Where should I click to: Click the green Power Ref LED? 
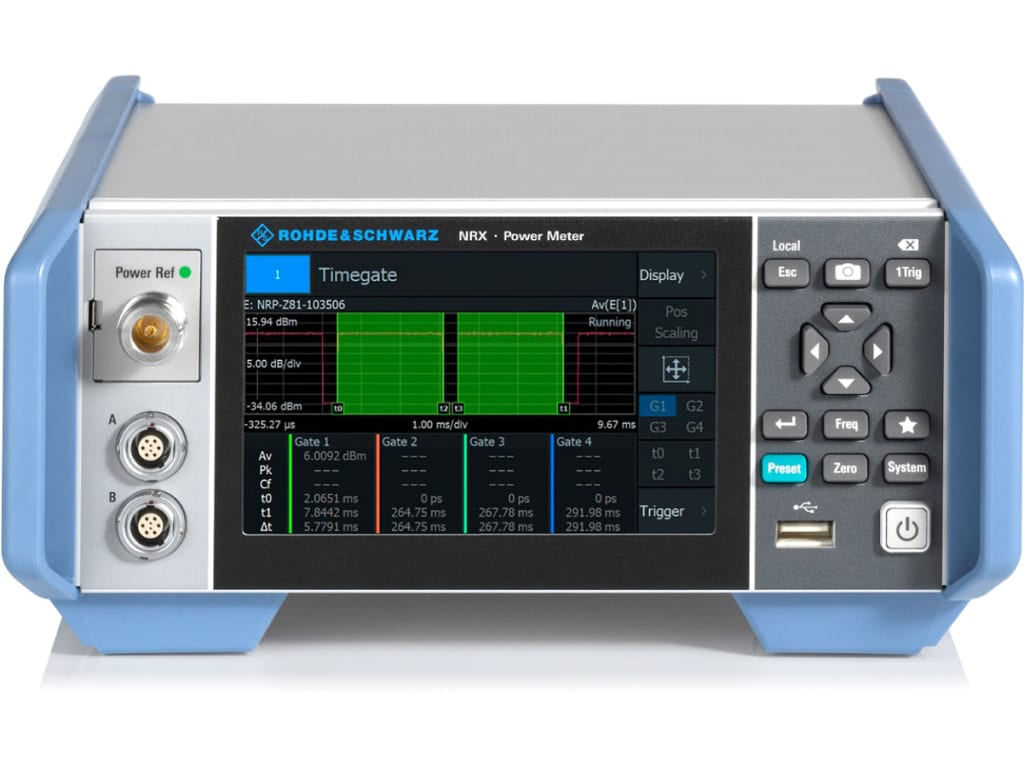[x=185, y=272]
